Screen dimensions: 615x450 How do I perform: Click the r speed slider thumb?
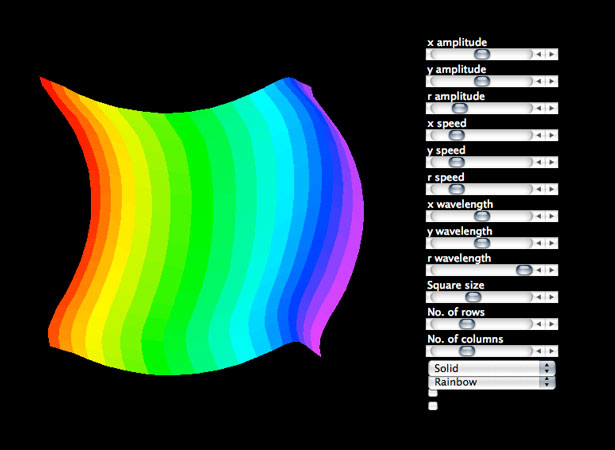[x=456, y=189]
